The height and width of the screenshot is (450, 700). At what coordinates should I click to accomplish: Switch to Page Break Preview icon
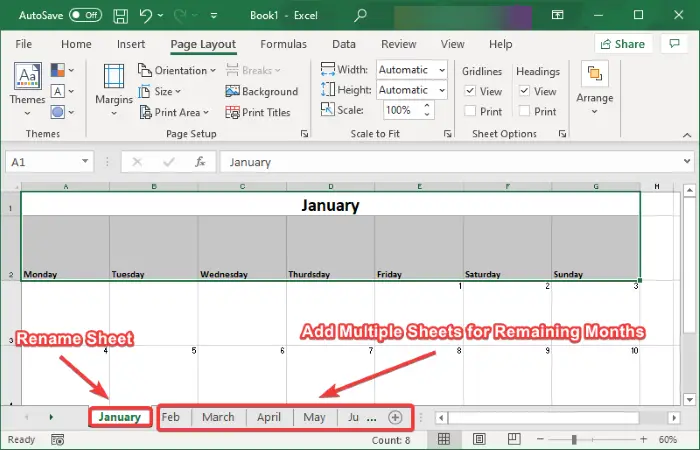[x=514, y=439]
